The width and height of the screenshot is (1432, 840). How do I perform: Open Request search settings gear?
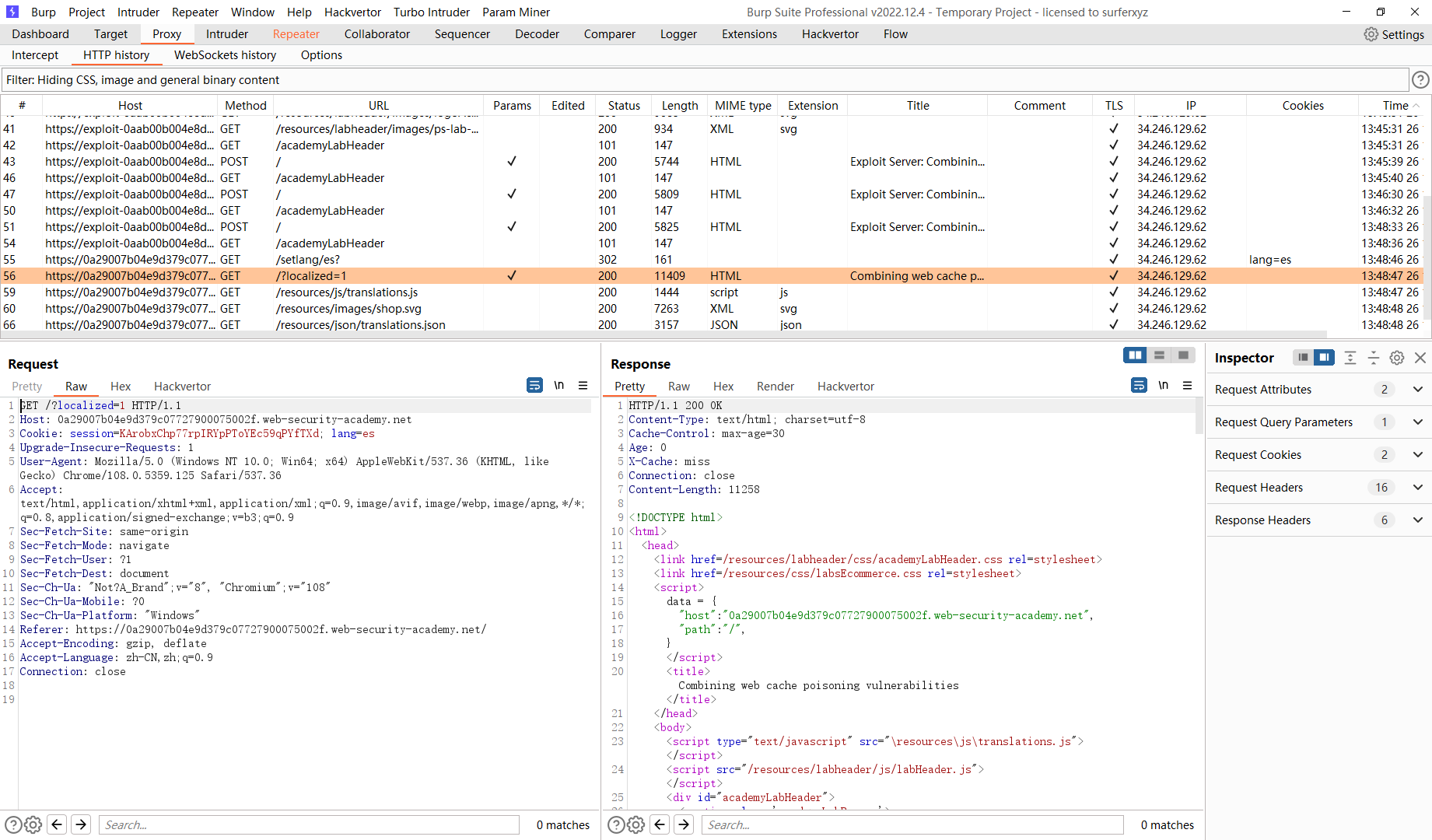pyautogui.click(x=33, y=825)
